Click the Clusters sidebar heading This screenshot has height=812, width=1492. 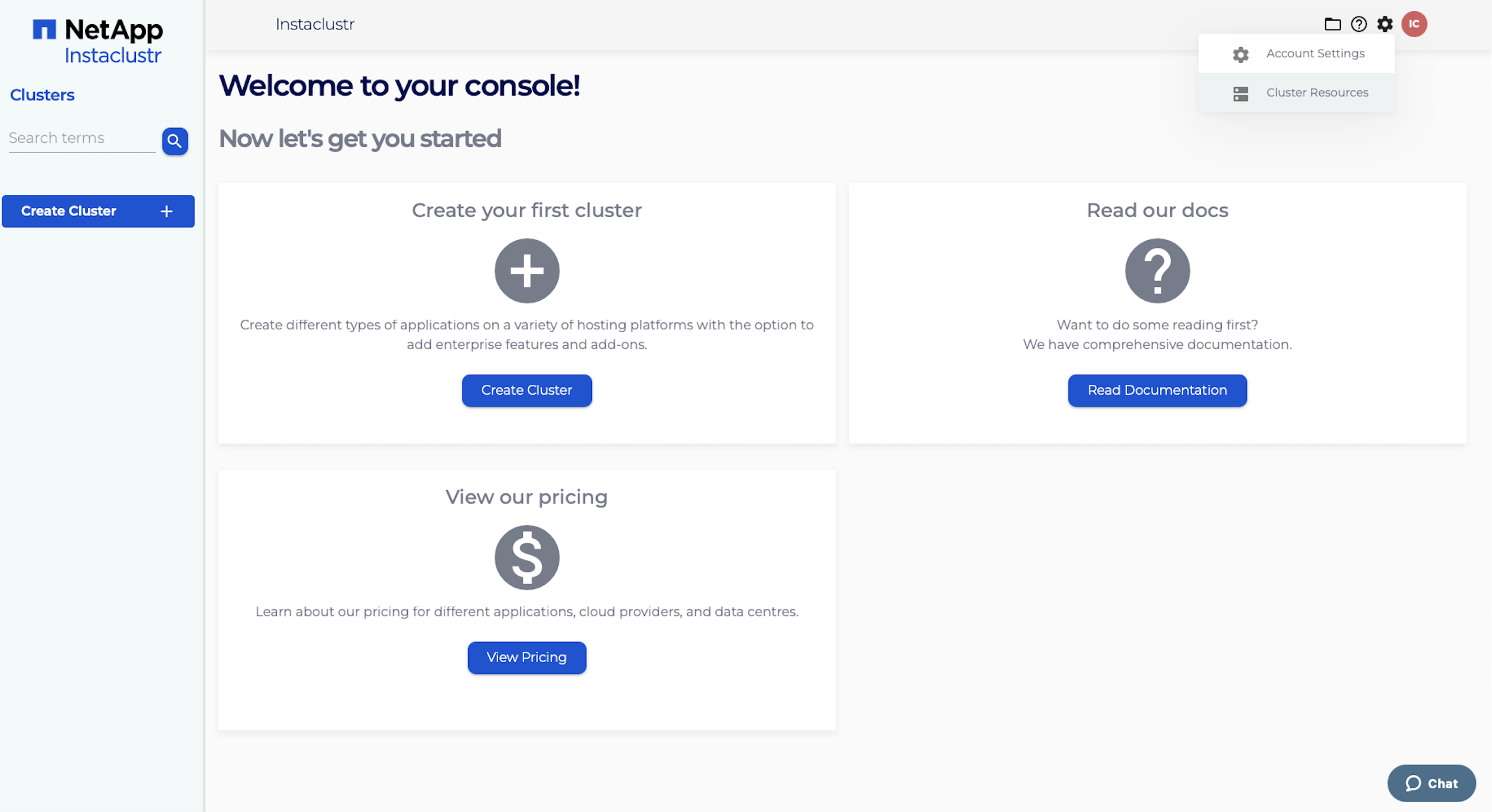(42, 95)
